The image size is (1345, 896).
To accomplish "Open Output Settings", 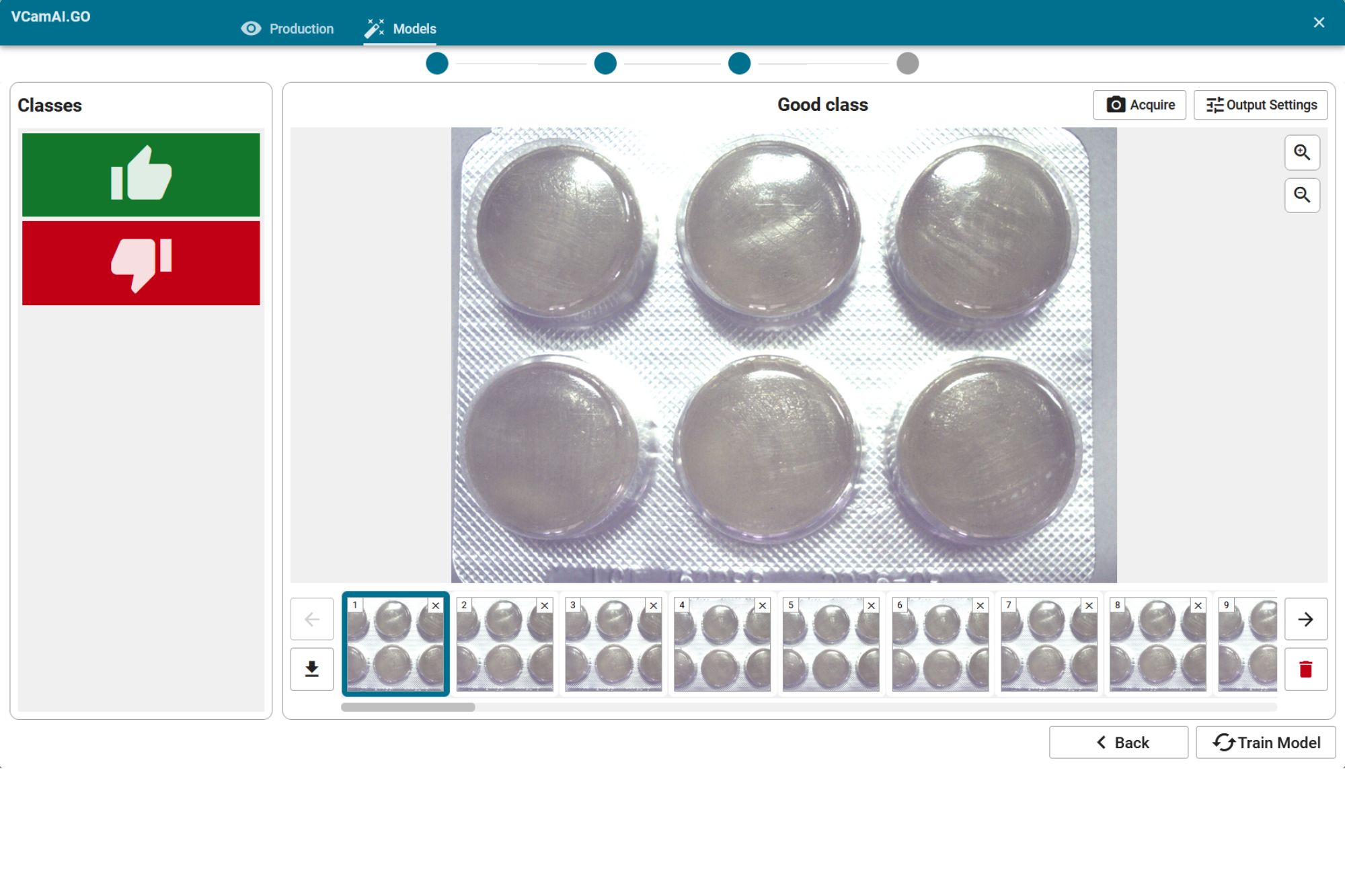I will coord(1260,105).
